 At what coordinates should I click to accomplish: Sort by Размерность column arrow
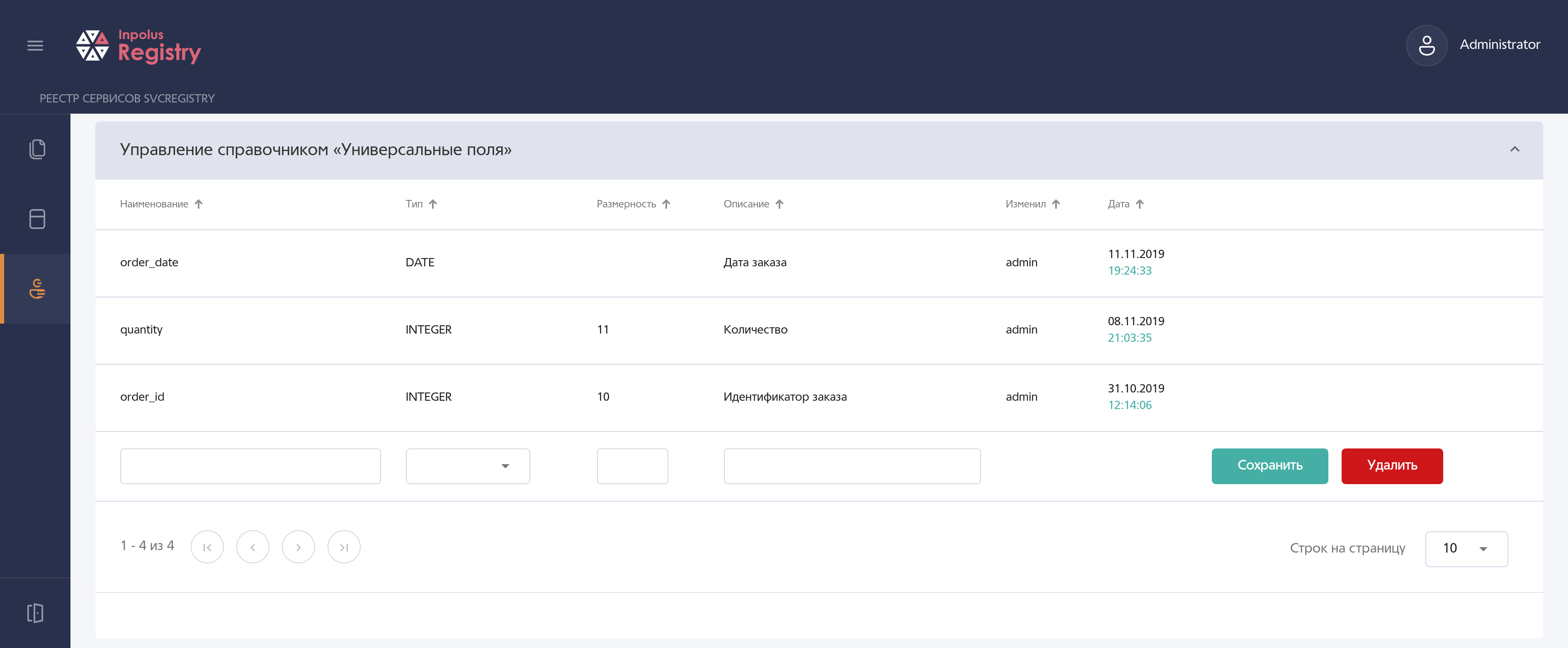point(667,204)
